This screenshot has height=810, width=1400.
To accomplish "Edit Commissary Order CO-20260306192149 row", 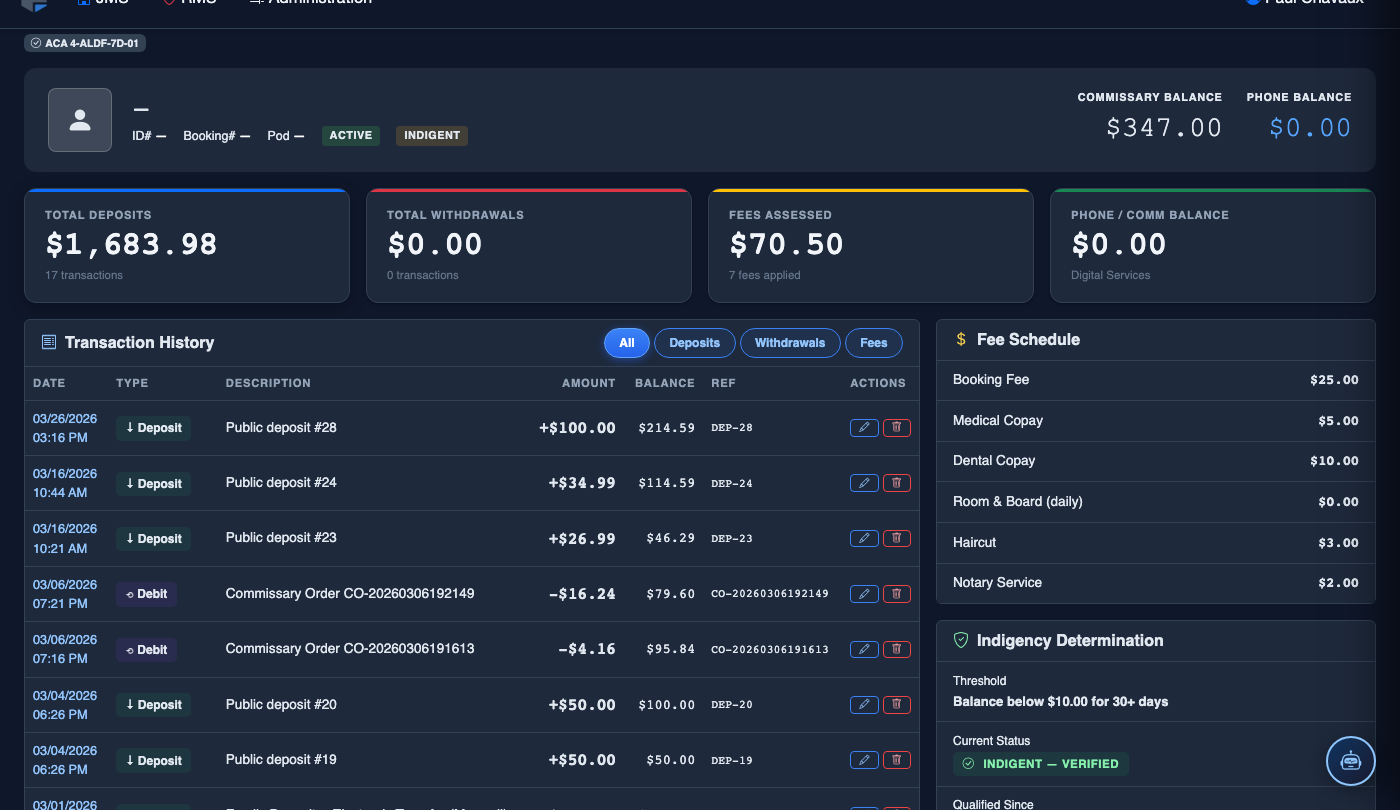I will pos(864,594).
